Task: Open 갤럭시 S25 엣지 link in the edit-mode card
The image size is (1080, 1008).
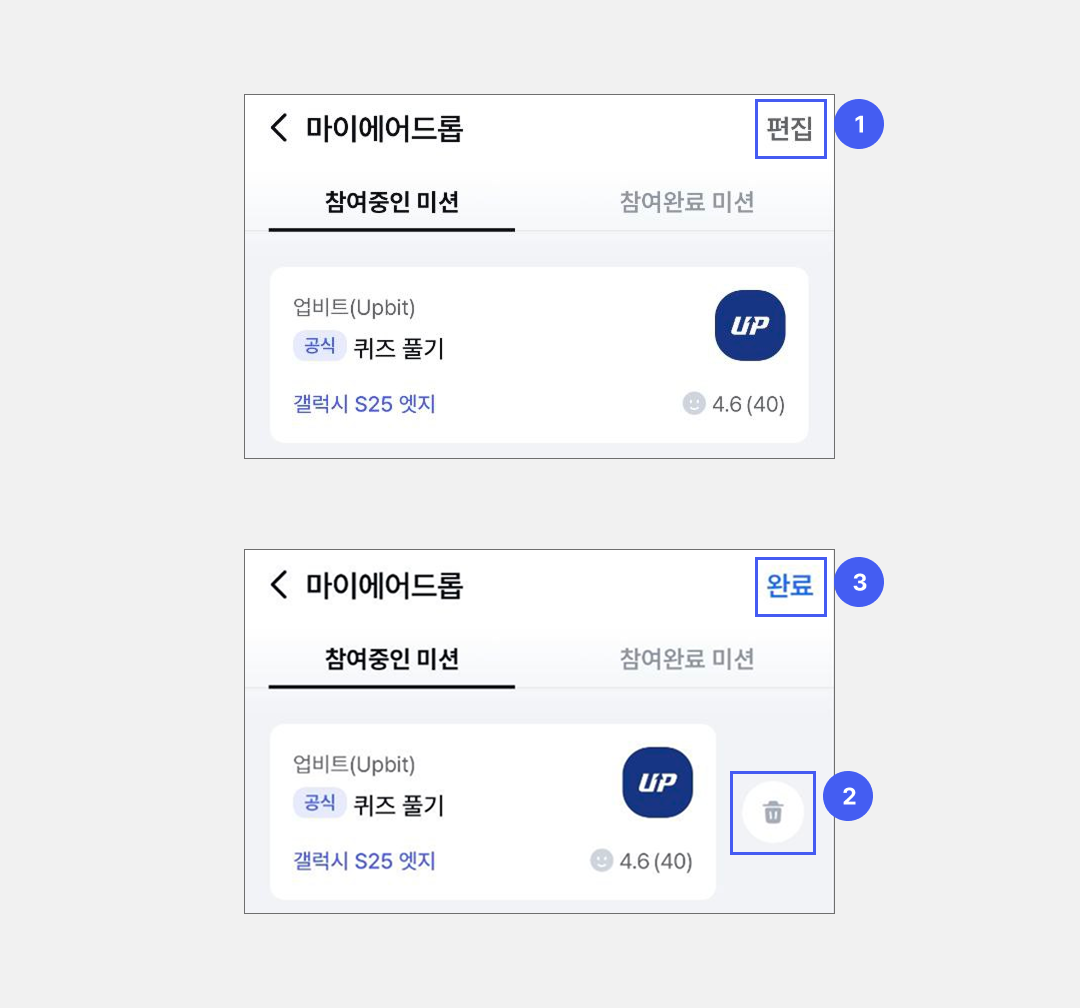Action: [364, 861]
